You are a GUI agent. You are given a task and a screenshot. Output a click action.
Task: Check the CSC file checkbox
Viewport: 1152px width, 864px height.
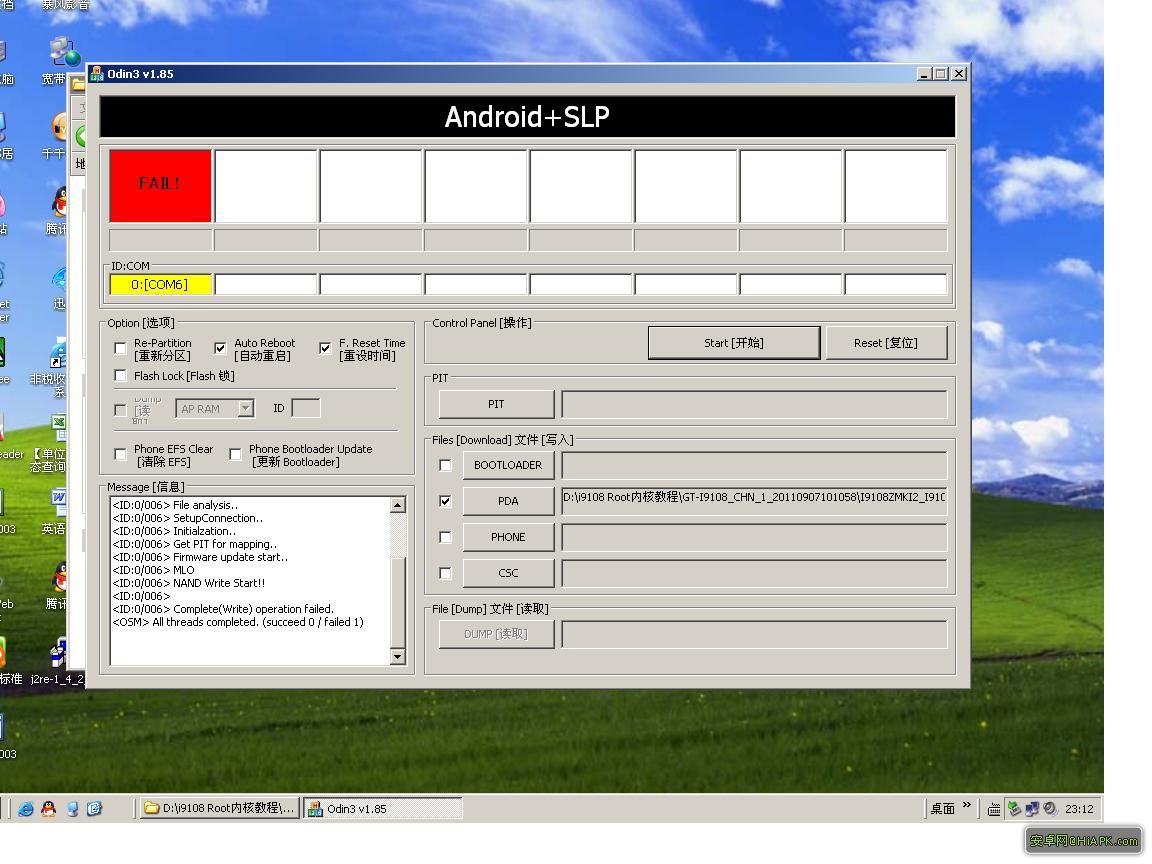point(445,573)
